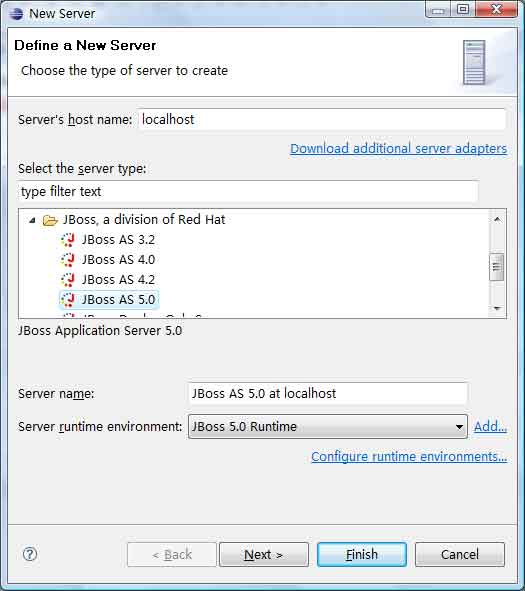The height and width of the screenshot is (591, 525).
Task: Focus the type filter text field
Action: click(248, 191)
